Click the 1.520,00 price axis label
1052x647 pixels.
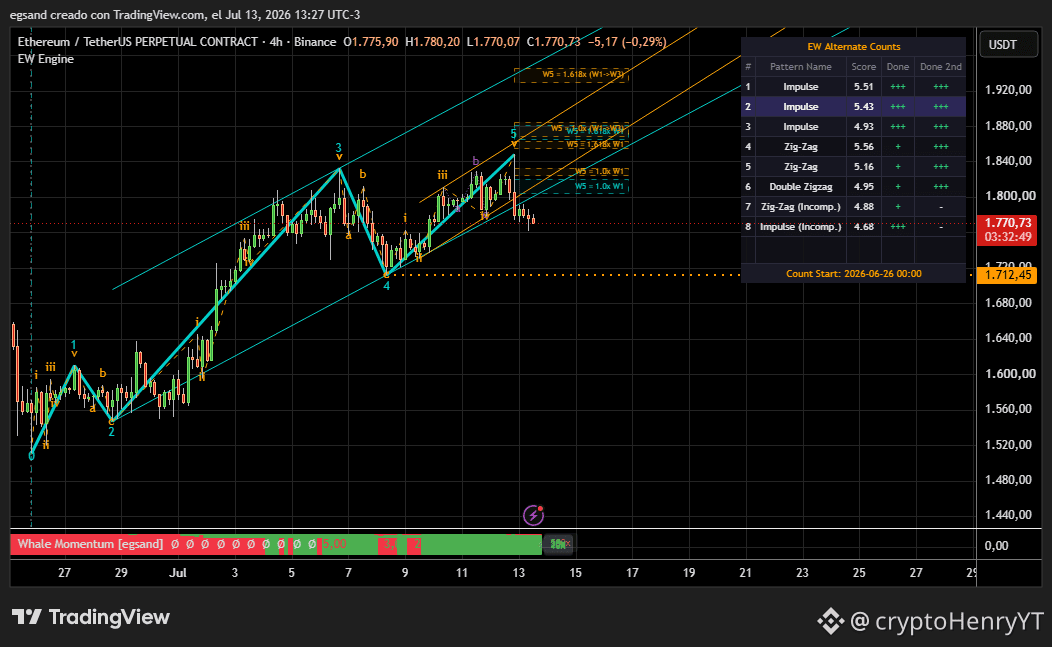click(1008, 444)
